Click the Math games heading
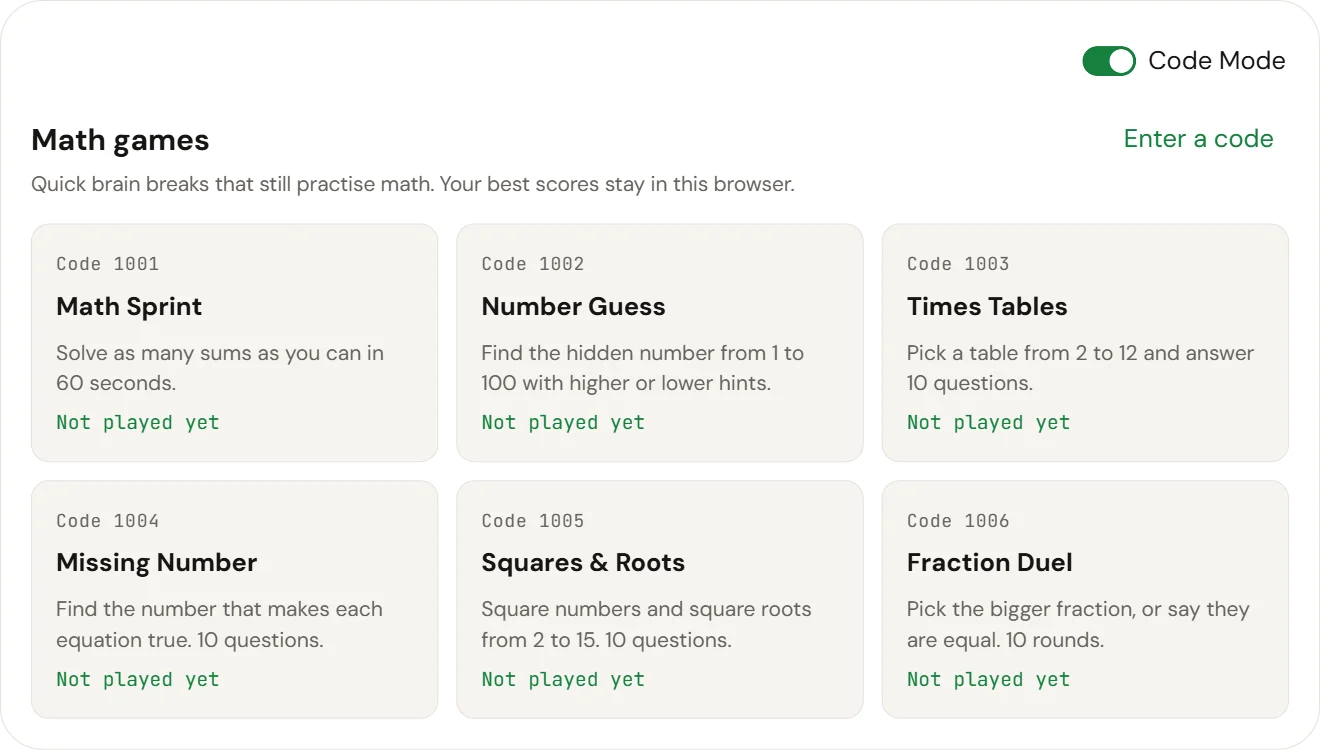Image resolution: width=1320 pixels, height=750 pixels. [x=120, y=140]
